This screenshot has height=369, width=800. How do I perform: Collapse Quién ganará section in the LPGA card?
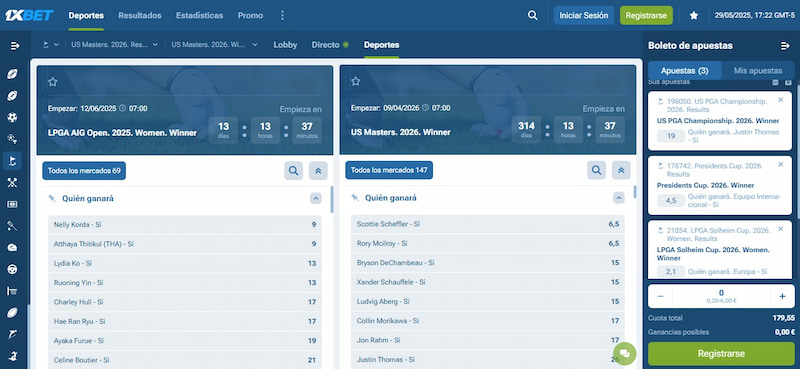(316, 199)
